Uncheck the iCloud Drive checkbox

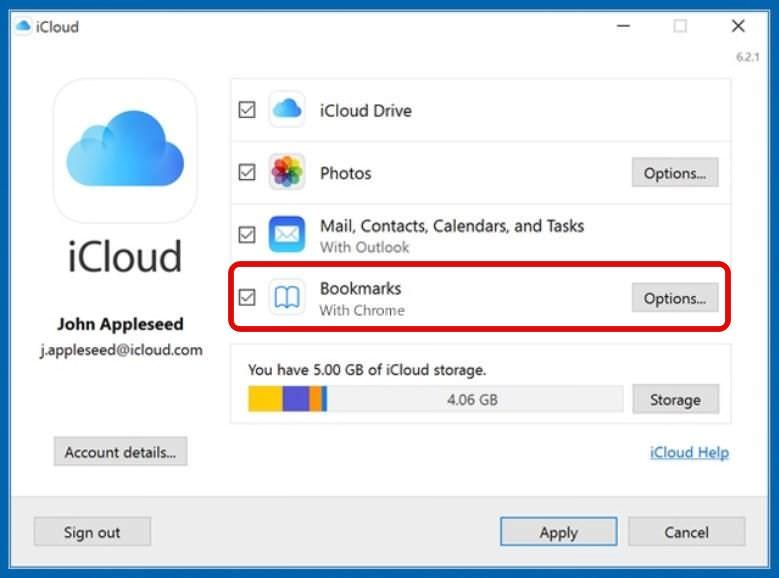coord(247,109)
